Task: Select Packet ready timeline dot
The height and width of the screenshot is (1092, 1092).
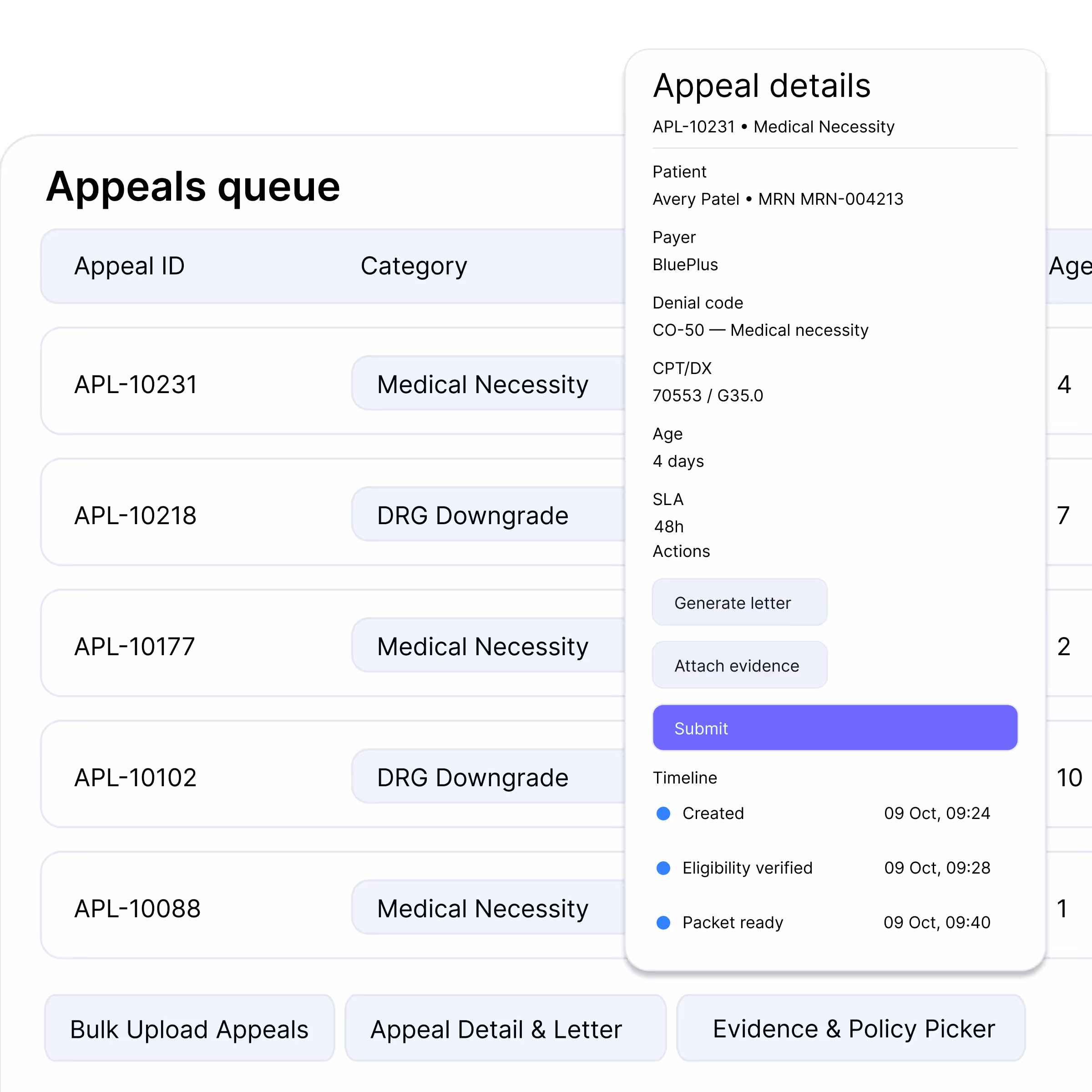Action: tap(663, 922)
